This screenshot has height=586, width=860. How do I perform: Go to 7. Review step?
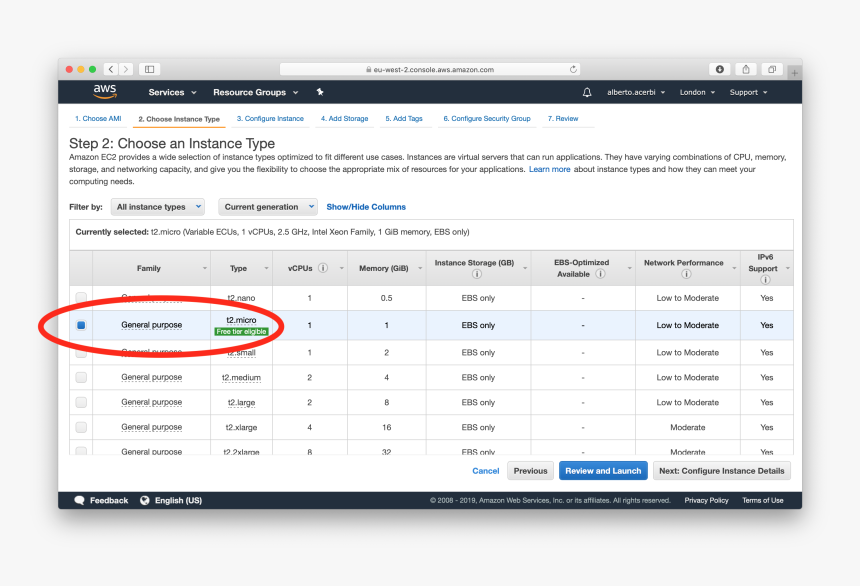563,119
